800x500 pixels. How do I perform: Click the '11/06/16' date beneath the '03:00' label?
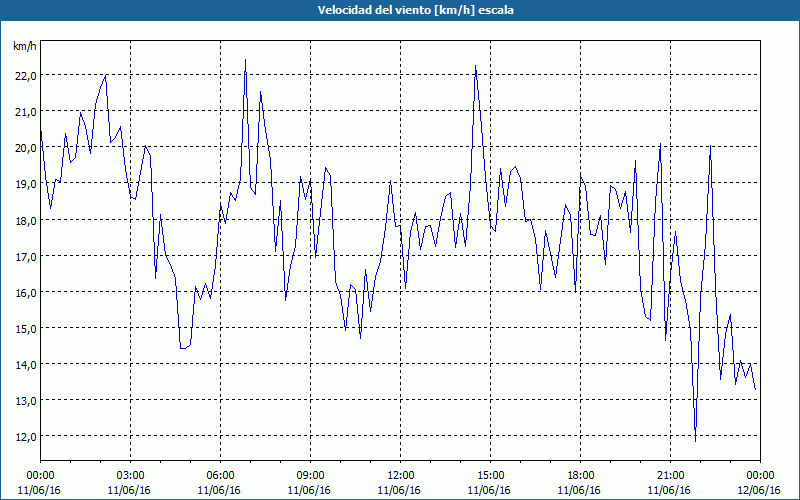coord(129,490)
